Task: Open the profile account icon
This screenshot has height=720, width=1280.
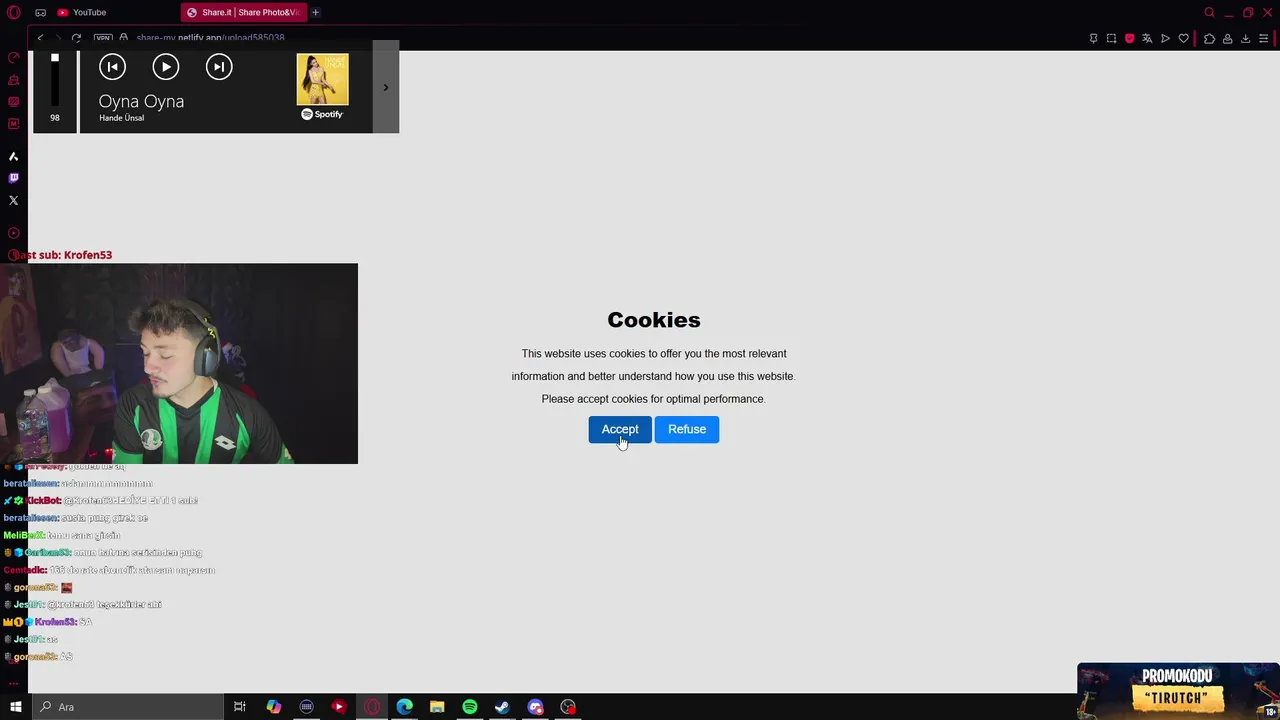Action: (x=1227, y=38)
